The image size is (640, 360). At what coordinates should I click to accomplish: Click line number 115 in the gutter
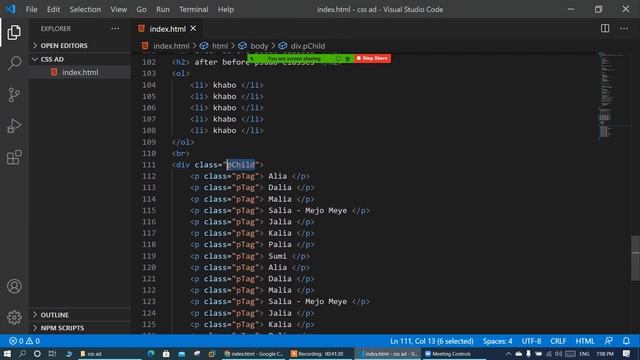click(x=149, y=210)
